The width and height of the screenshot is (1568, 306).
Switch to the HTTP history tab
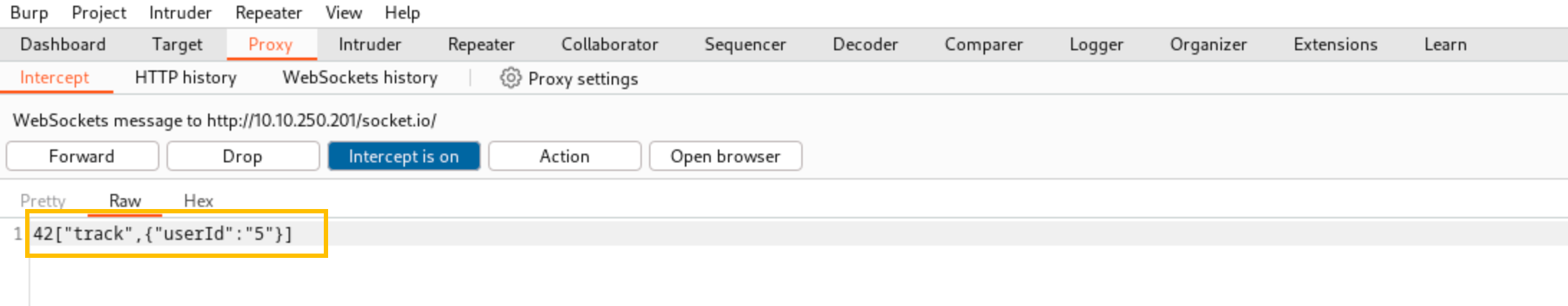click(185, 78)
